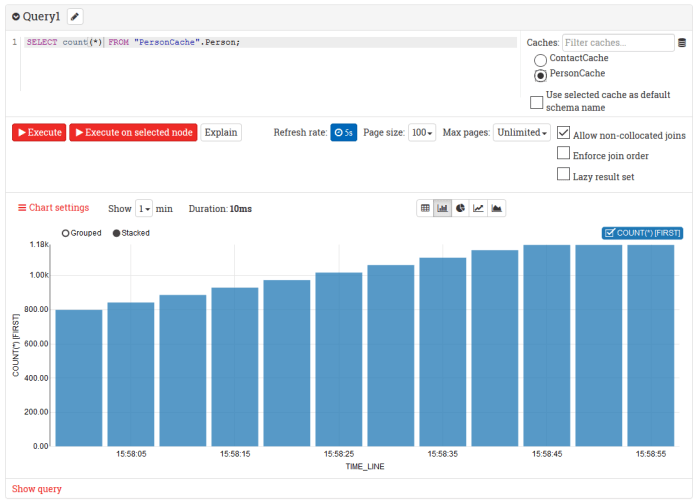This screenshot has width=696, height=503.
Task: Toggle the COUNT(*) [FIRST] series legend
Action: [x=642, y=233]
